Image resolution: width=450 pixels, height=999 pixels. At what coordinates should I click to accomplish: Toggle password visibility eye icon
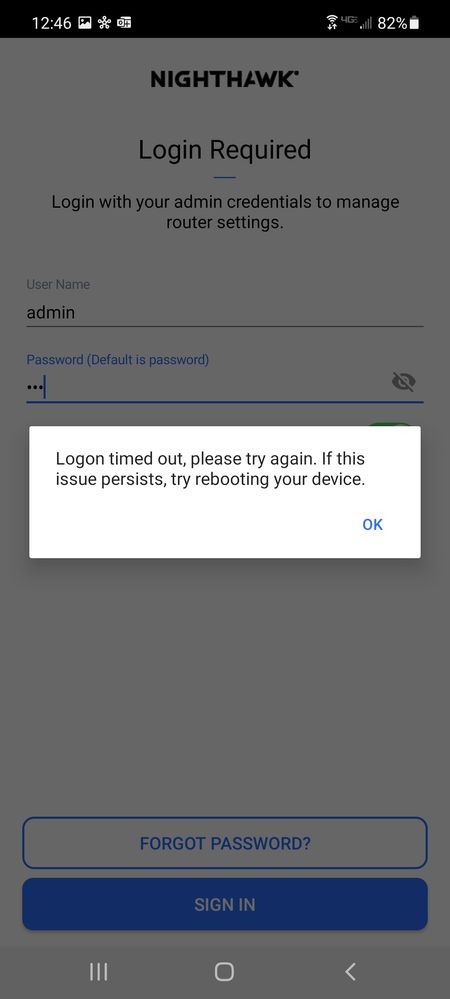[403, 382]
